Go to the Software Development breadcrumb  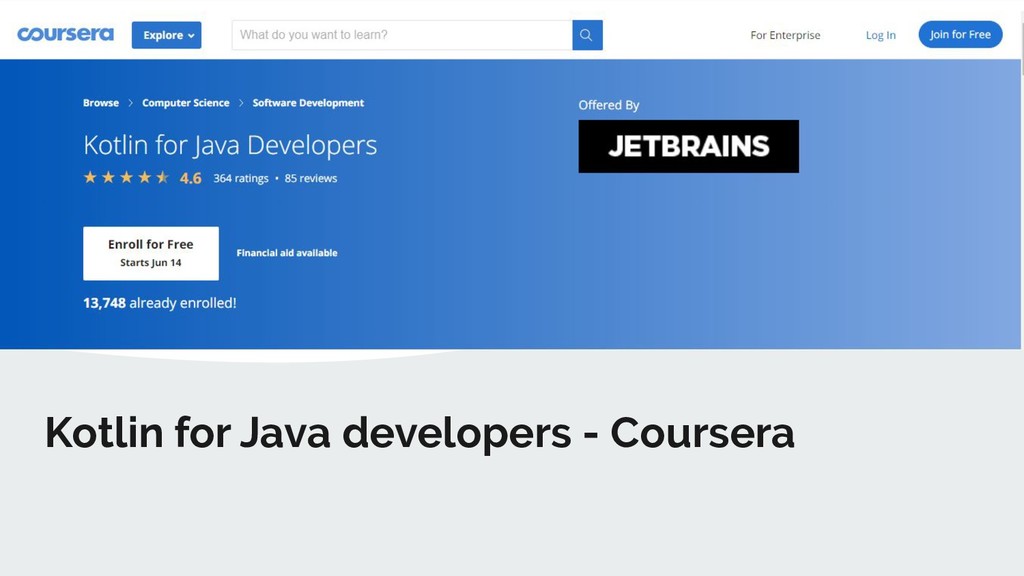click(308, 103)
